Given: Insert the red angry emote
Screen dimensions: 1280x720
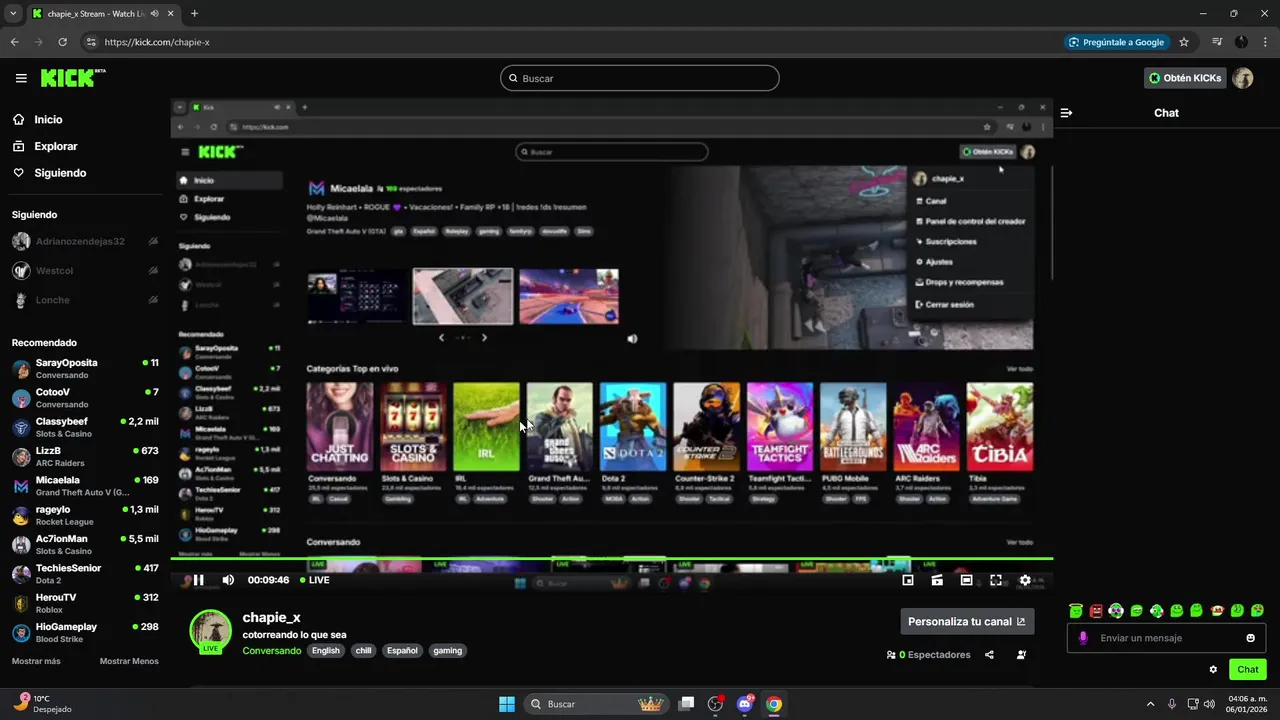Looking at the screenshot, I should click(x=1096, y=611).
